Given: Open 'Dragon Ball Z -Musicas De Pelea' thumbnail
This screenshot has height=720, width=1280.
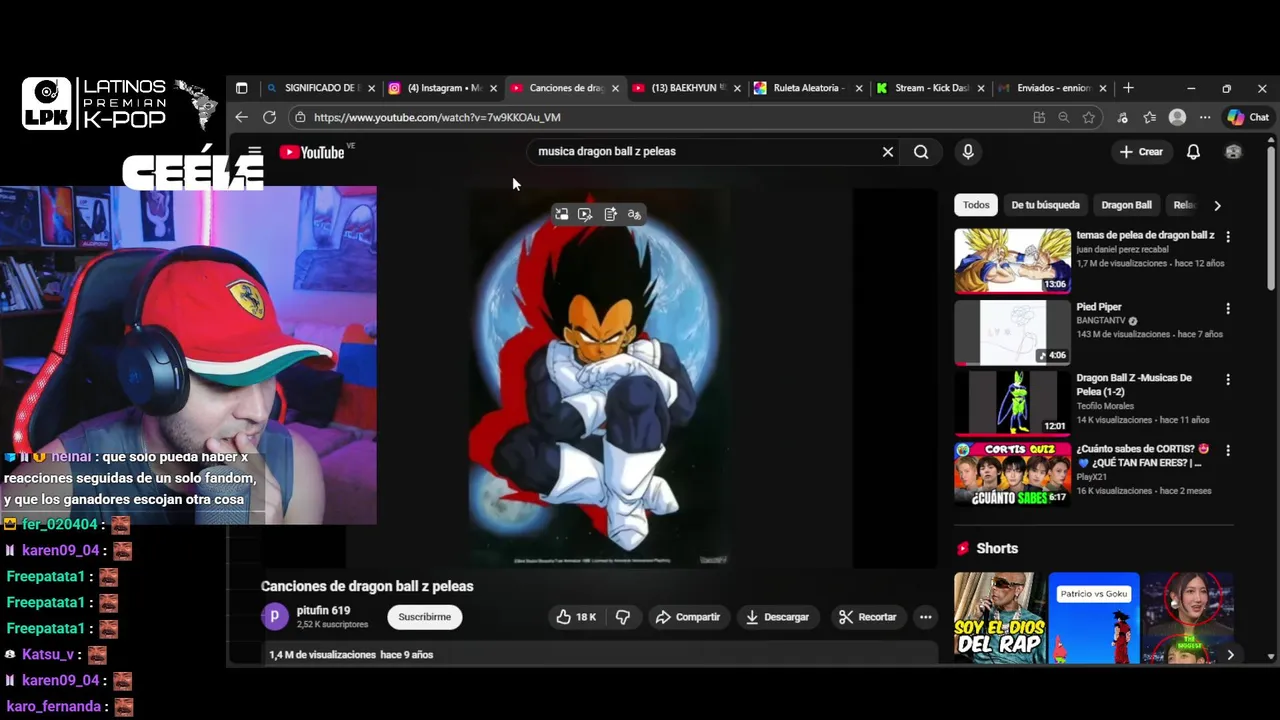Looking at the screenshot, I should (x=1012, y=404).
